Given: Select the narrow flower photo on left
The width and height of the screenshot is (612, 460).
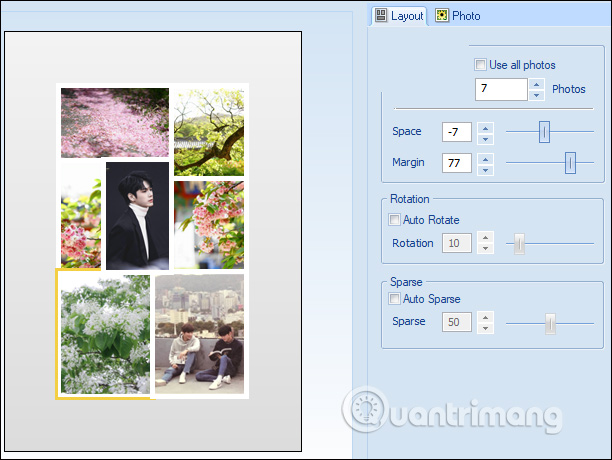Looking at the screenshot, I should tap(81, 216).
